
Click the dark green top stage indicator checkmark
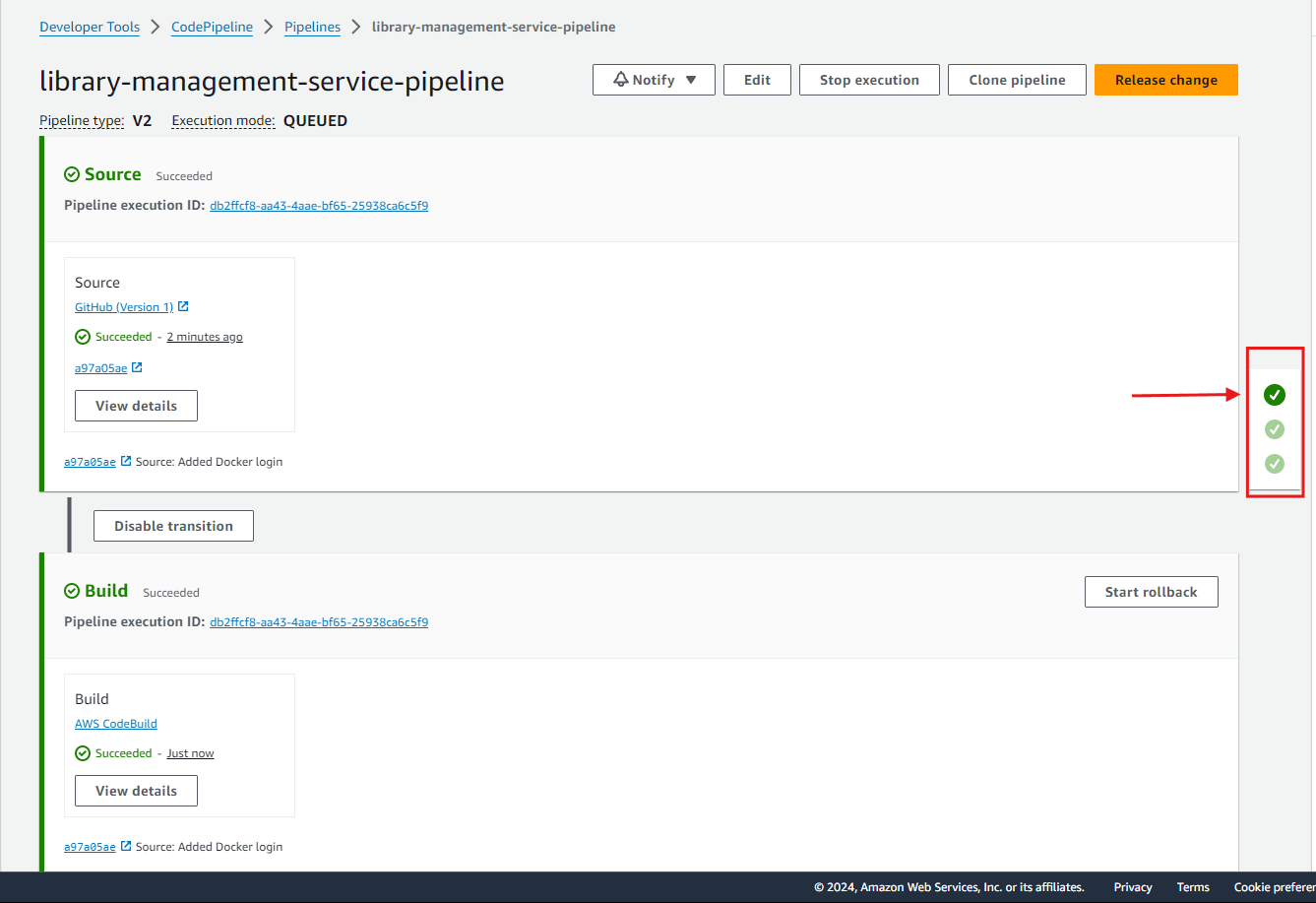pos(1275,395)
